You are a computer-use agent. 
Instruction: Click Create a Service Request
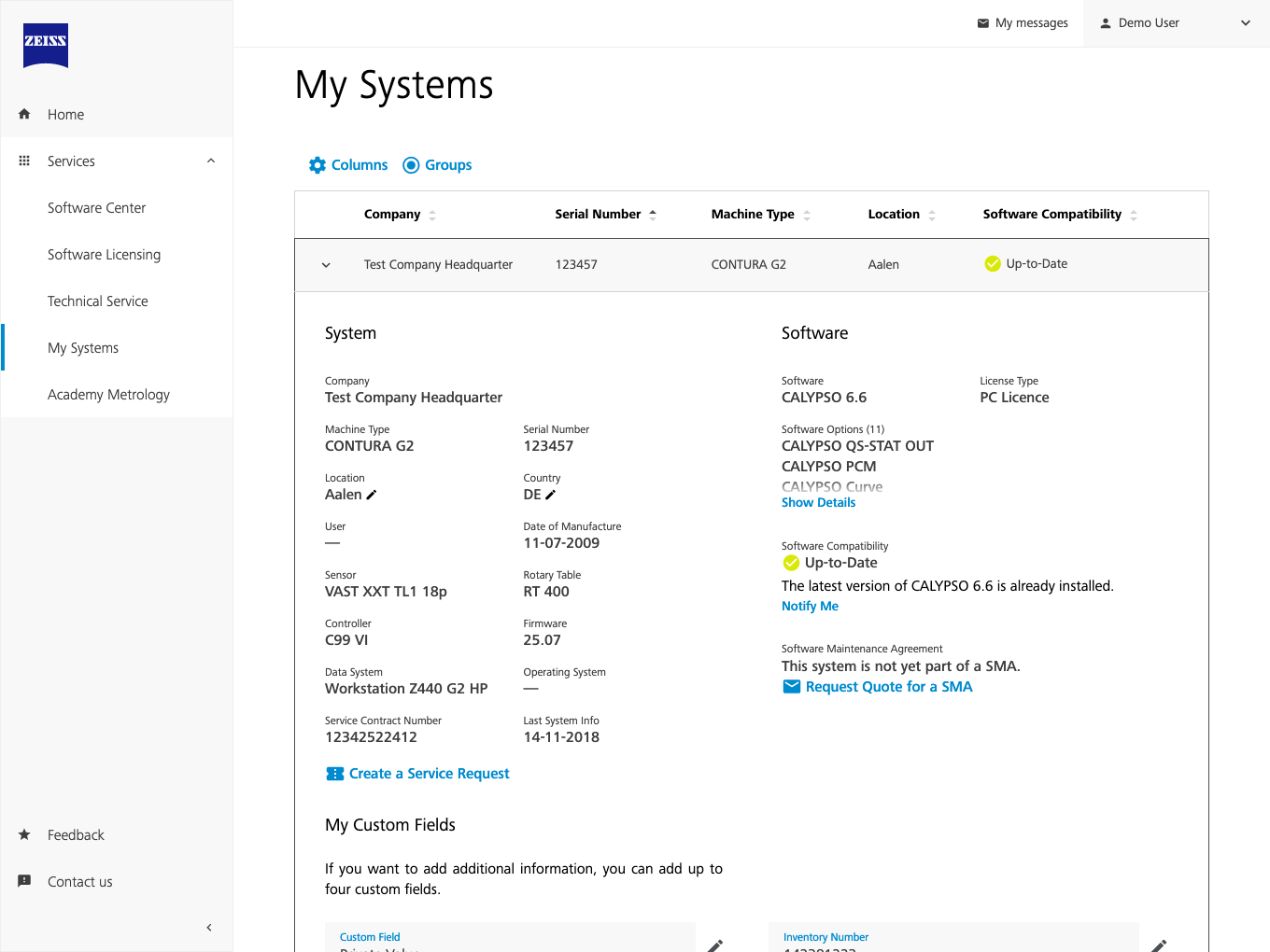[430, 774]
